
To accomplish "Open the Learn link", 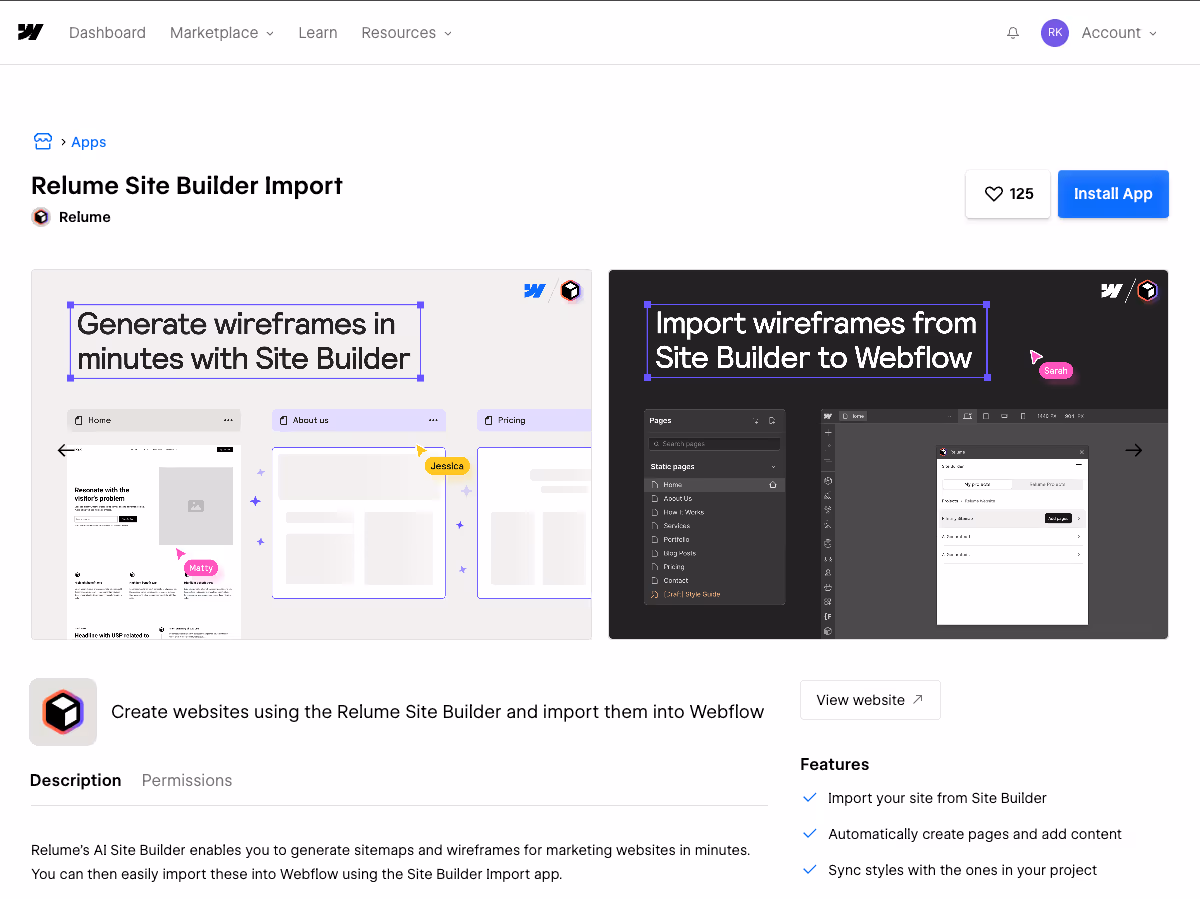I will point(318,32).
